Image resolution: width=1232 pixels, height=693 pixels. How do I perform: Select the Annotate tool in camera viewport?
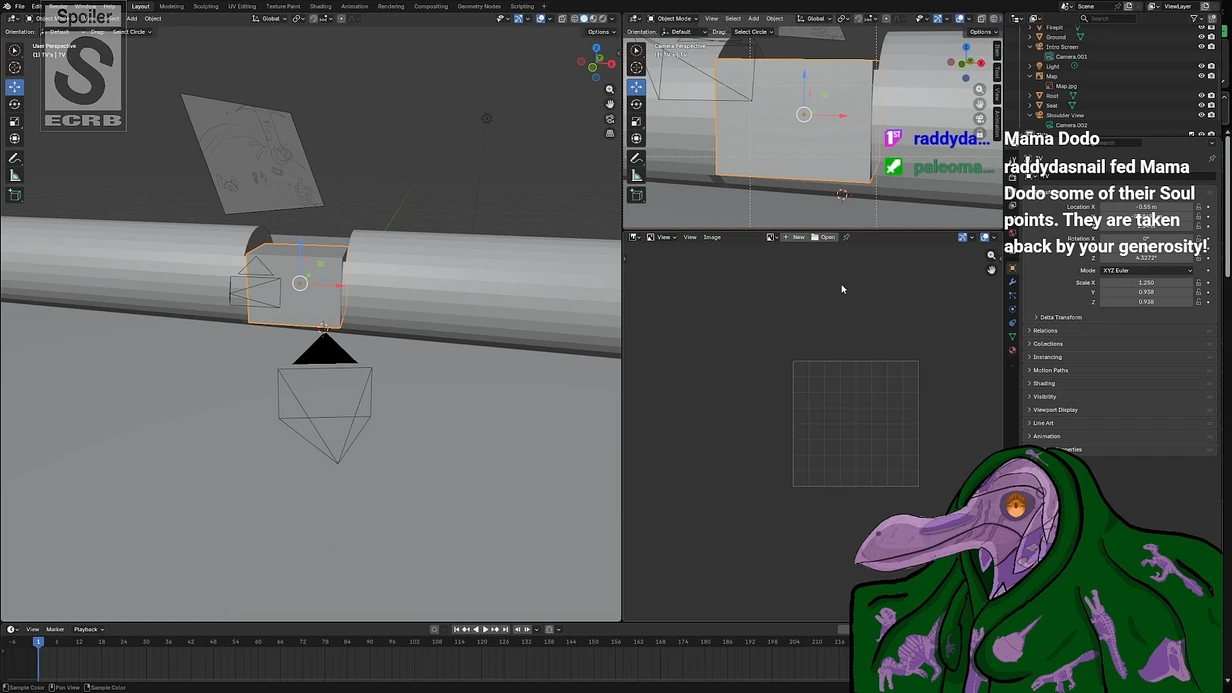pos(637,159)
